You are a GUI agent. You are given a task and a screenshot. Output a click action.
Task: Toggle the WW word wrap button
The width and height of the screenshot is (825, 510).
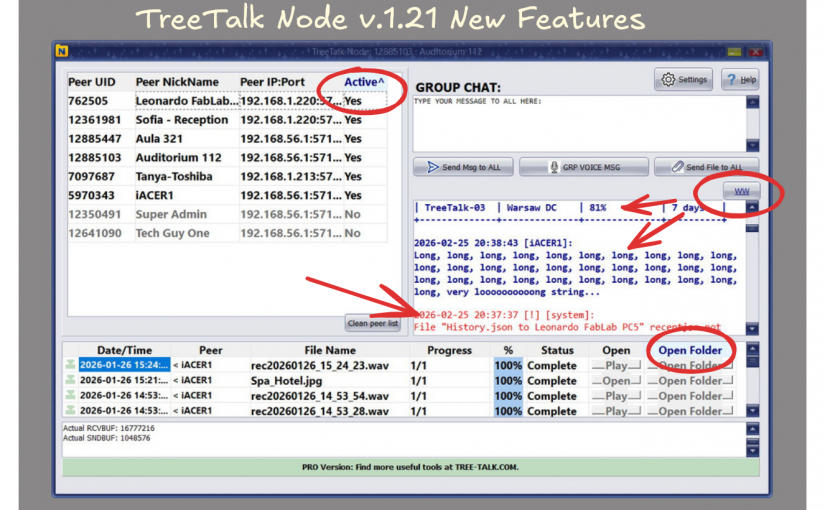[741, 191]
